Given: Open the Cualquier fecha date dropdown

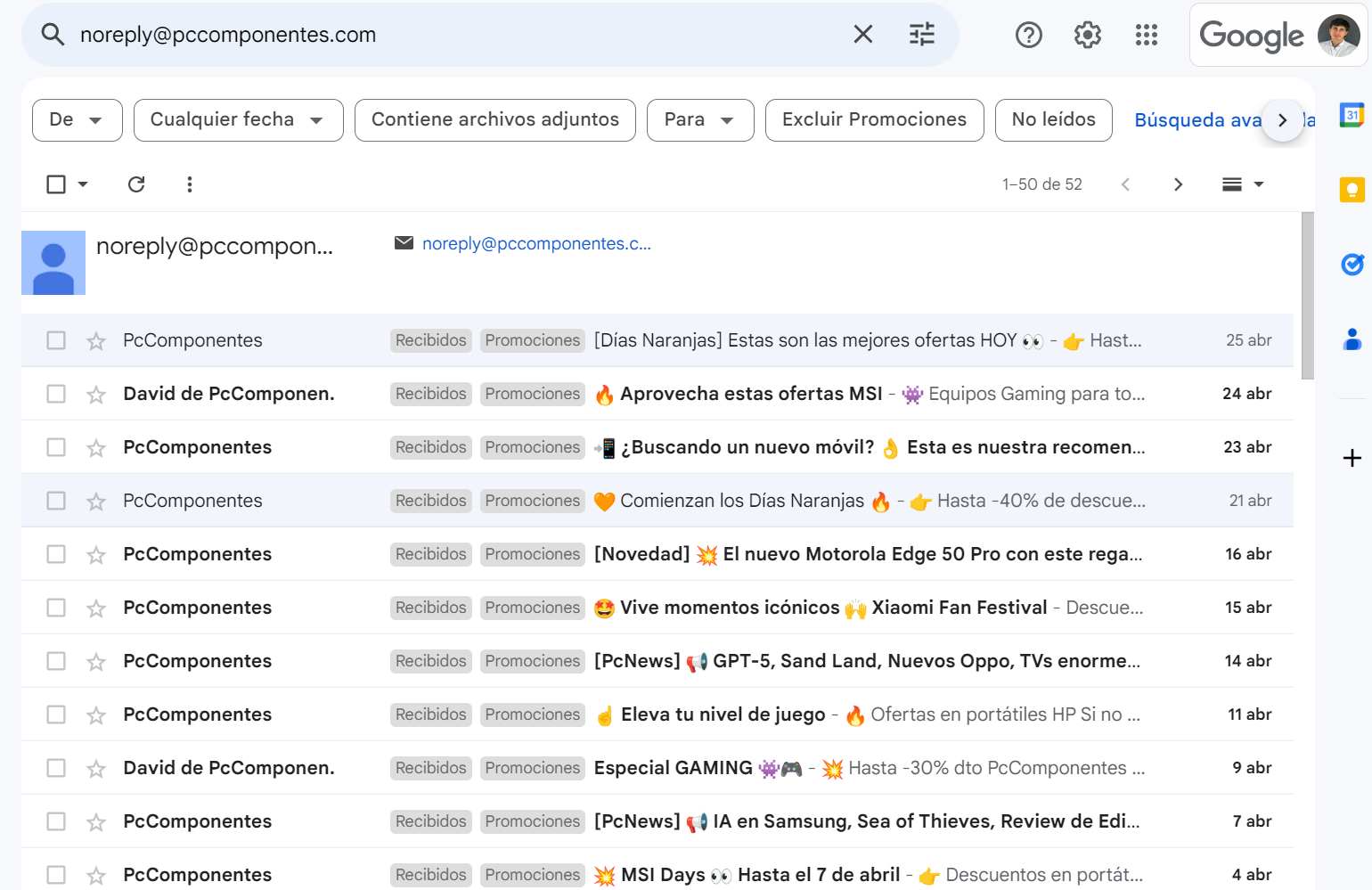Looking at the screenshot, I should pyautogui.click(x=238, y=120).
